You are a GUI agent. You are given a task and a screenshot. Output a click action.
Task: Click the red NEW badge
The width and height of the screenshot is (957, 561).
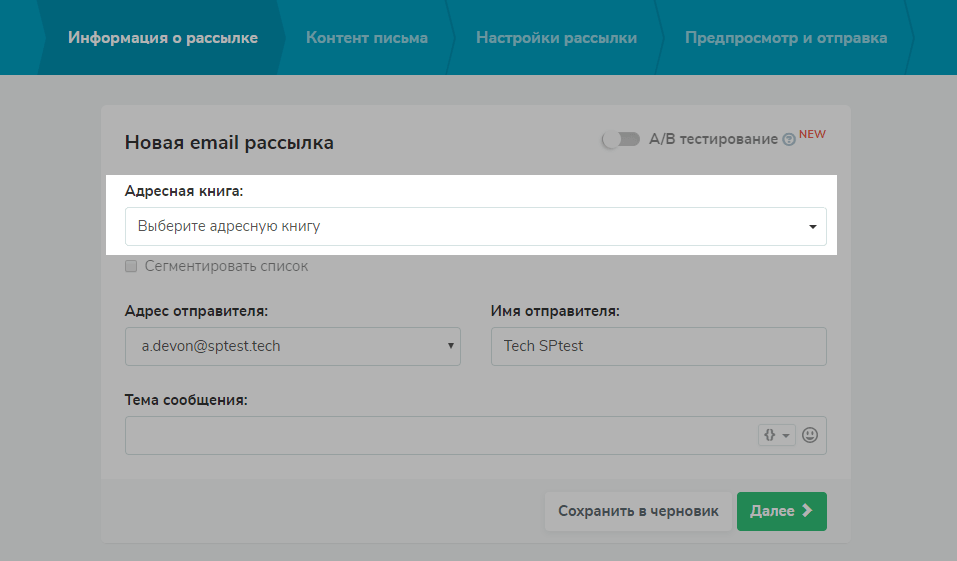(812, 135)
